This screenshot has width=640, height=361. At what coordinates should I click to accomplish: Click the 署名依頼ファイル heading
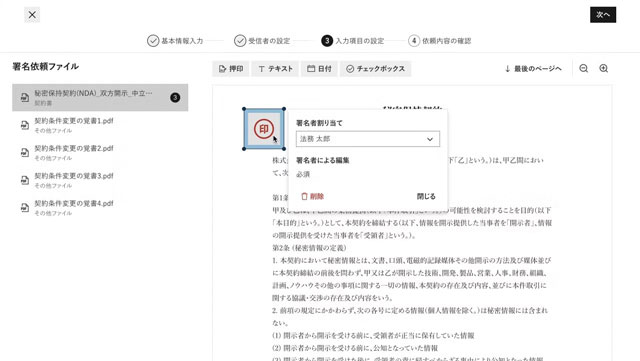click(46, 67)
